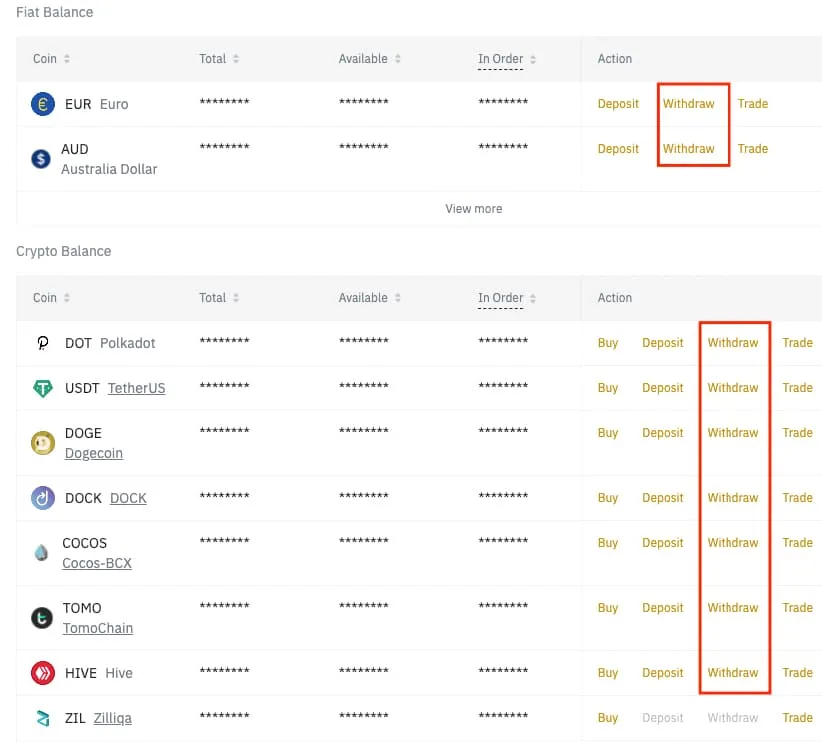Deposit DOGE Dogecoin

coord(663,433)
